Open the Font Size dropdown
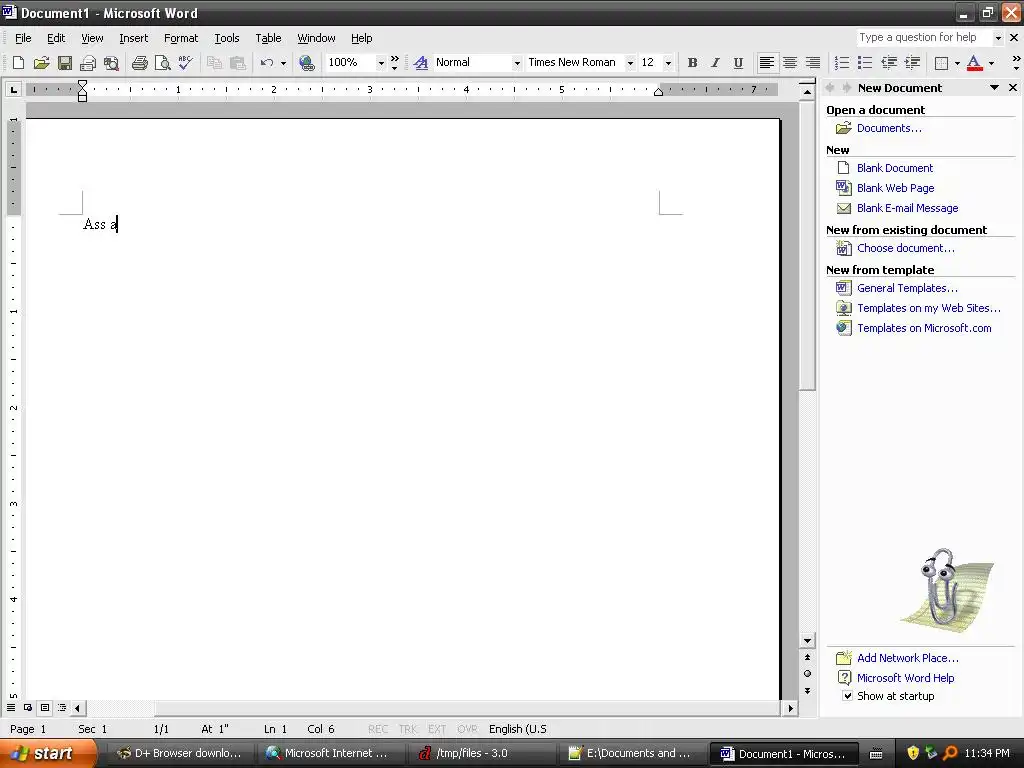The image size is (1024, 768). pos(668,63)
